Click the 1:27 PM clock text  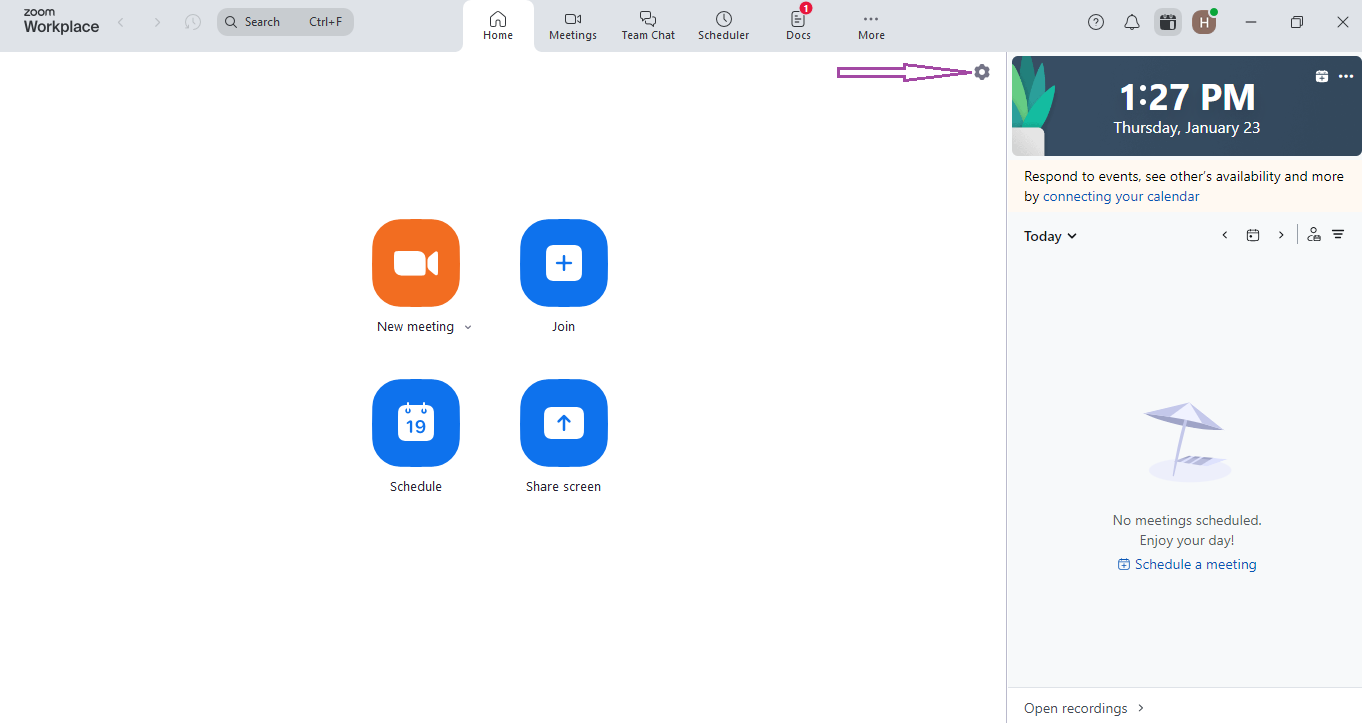pyautogui.click(x=1187, y=97)
